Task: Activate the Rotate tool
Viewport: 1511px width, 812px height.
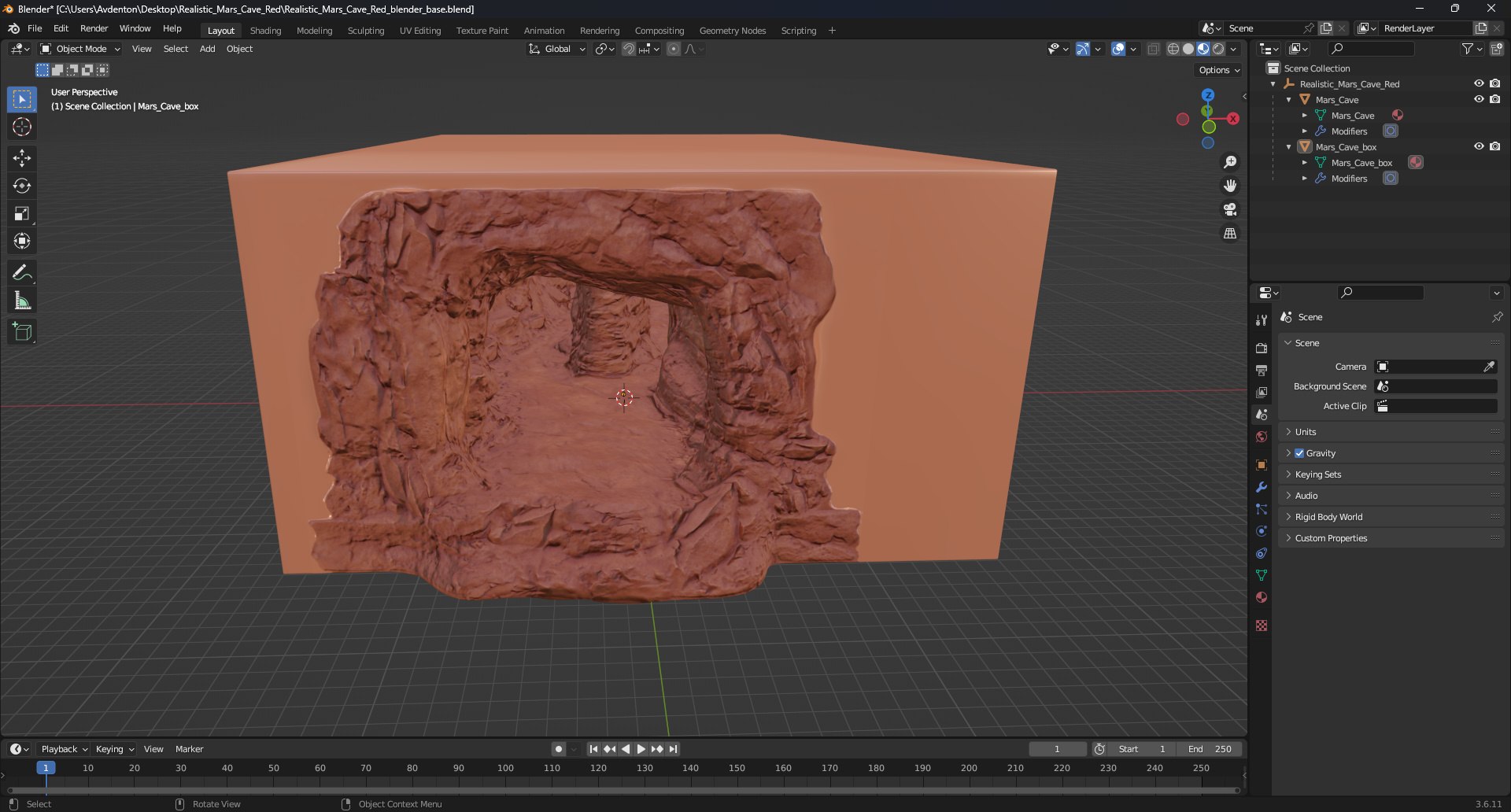Action: click(22, 186)
